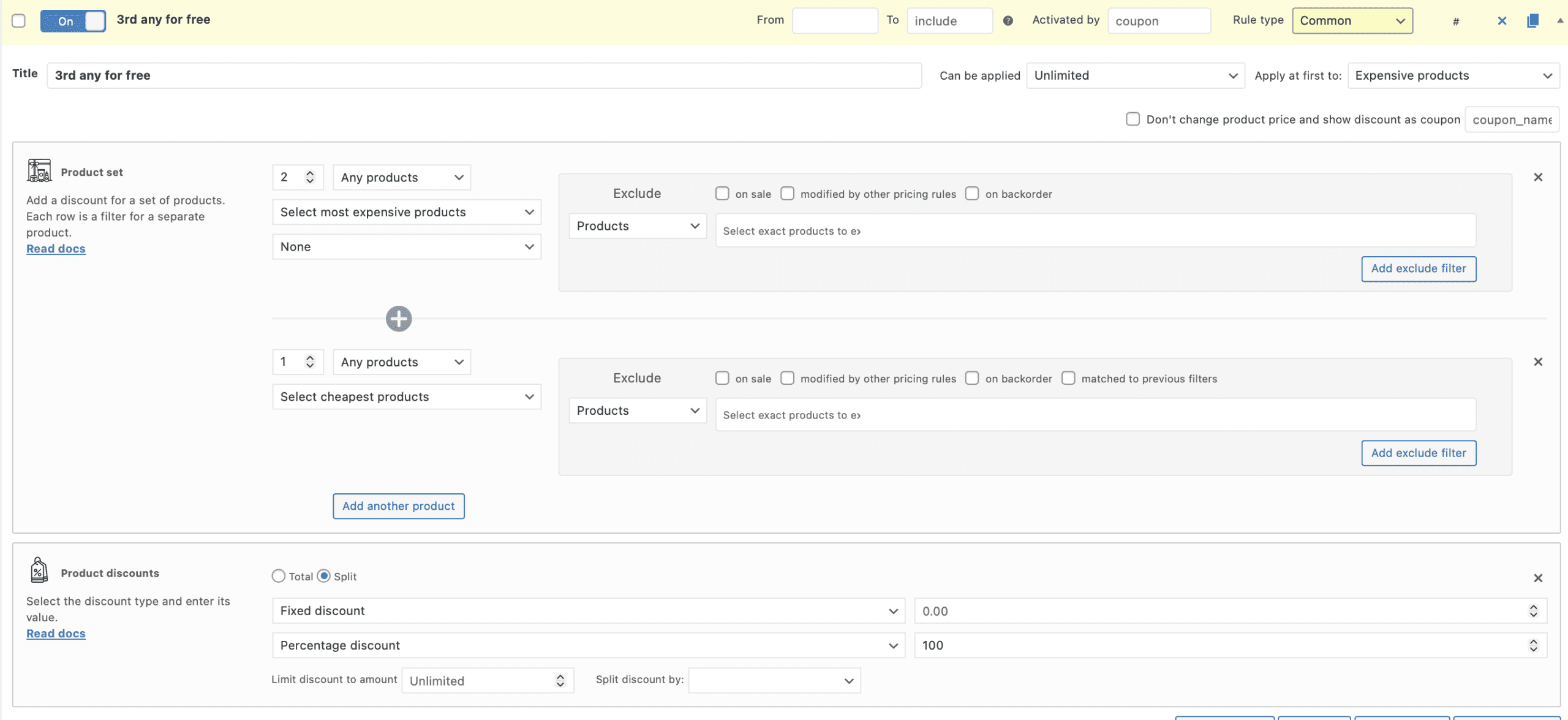The image size is (1568, 720).
Task: Click the Product discounts tag icon
Action: click(39, 570)
